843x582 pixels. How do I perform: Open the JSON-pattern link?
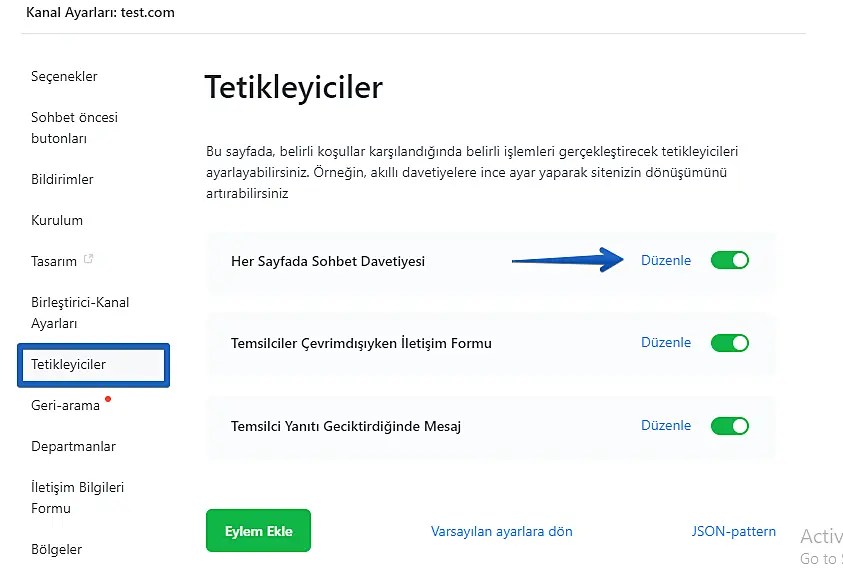point(733,532)
